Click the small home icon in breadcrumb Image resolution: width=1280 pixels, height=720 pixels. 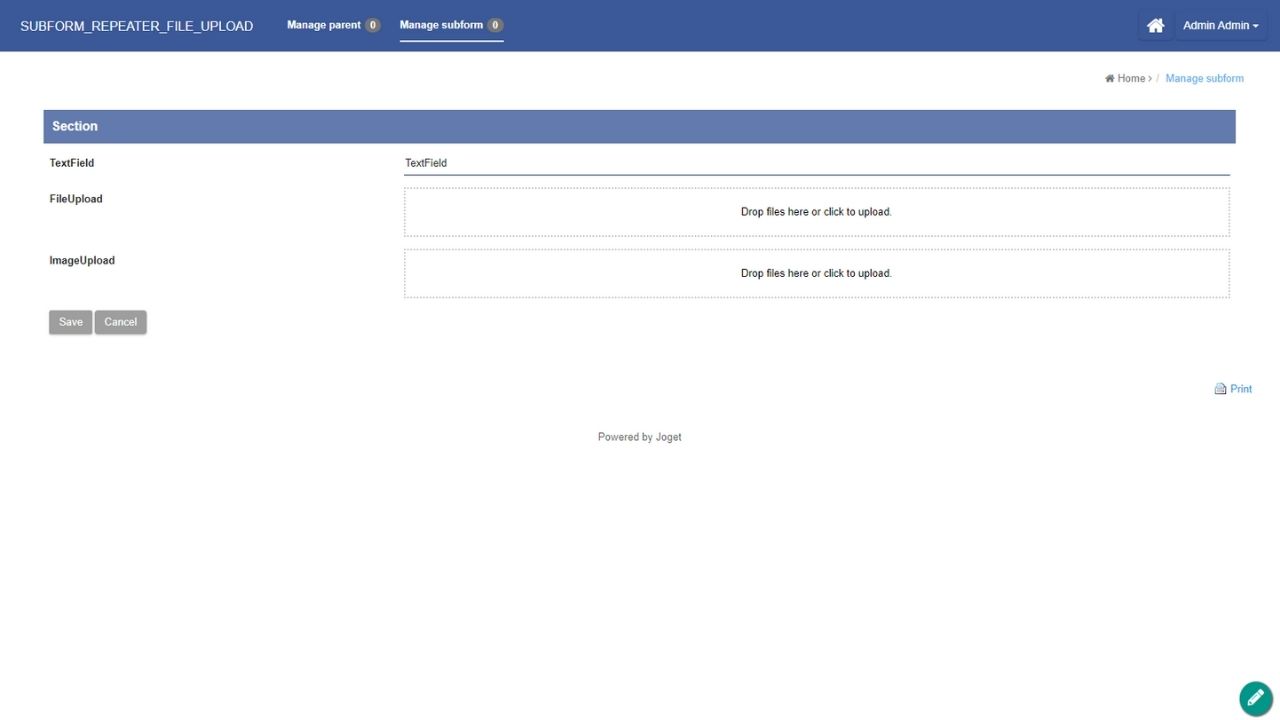pos(1110,79)
